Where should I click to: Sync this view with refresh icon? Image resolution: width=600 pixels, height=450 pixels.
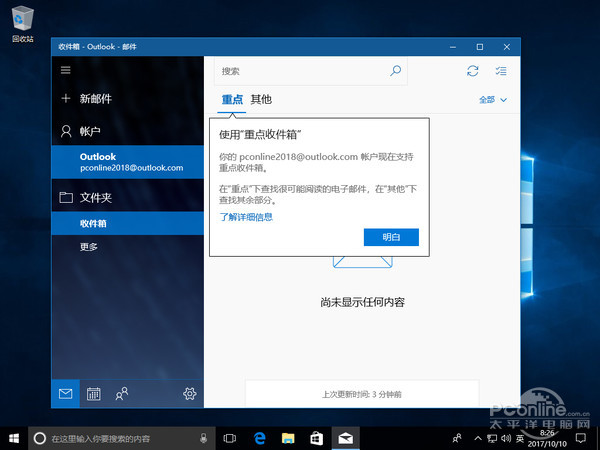pyautogui.click(x=473, y=71)
